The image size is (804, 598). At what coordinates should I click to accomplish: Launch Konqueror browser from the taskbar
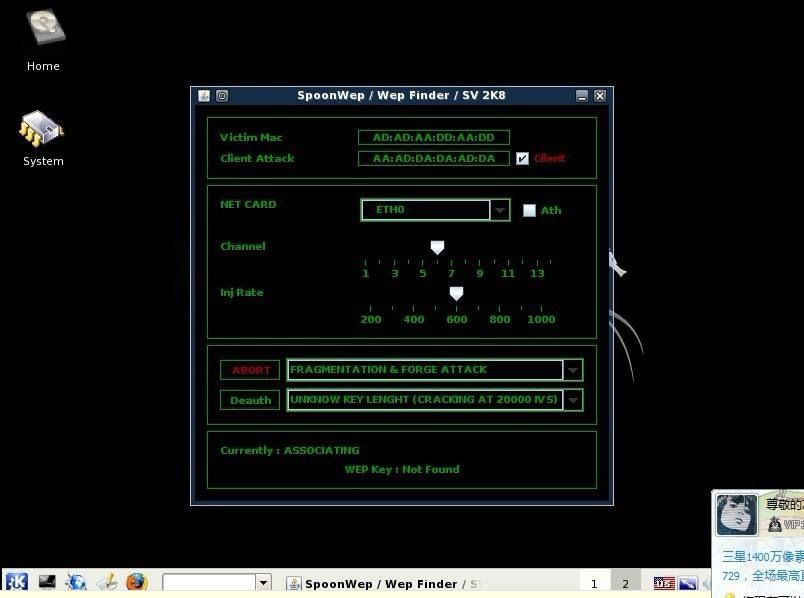[x=76, y=582]
